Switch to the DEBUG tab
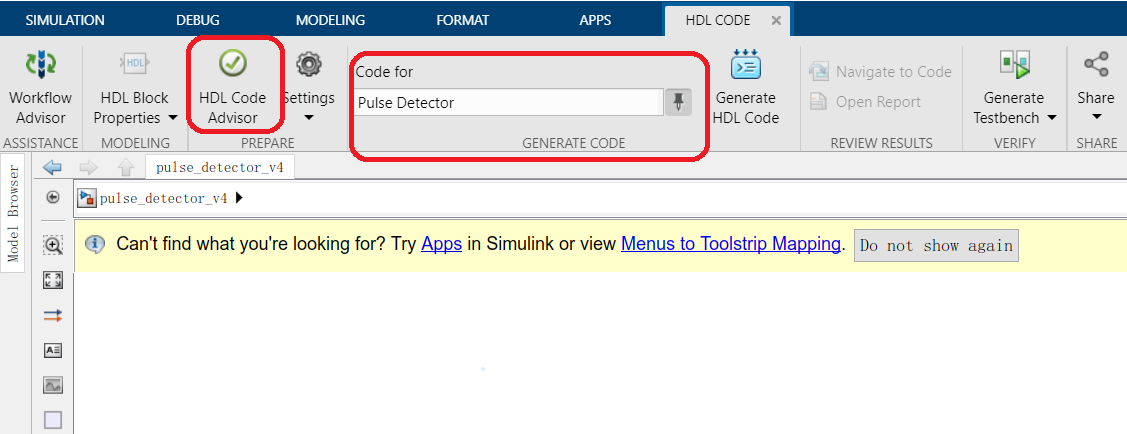This screenshot has height=434, width=1127. 198,20
